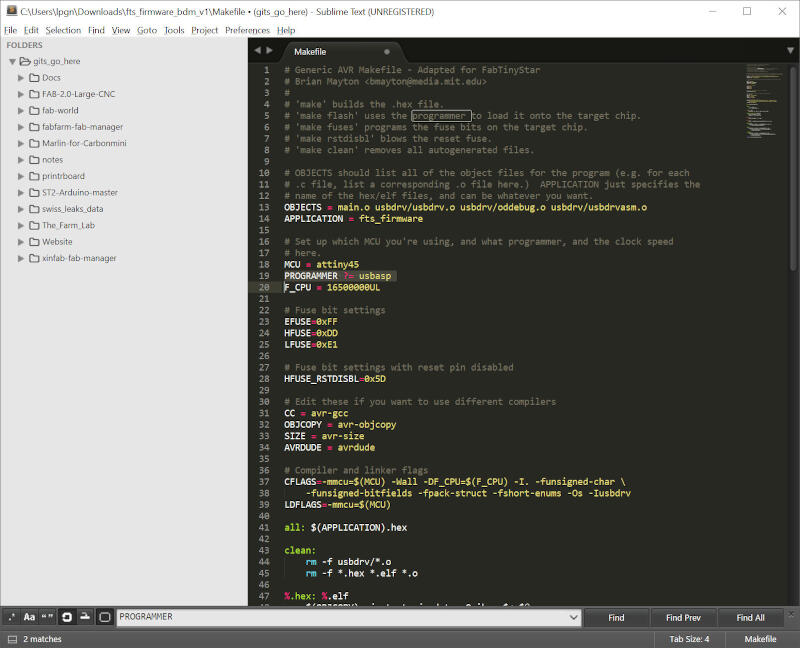Open the Goto menu
800x648 pixels.
pyautogui.click(x=147, y=30)
